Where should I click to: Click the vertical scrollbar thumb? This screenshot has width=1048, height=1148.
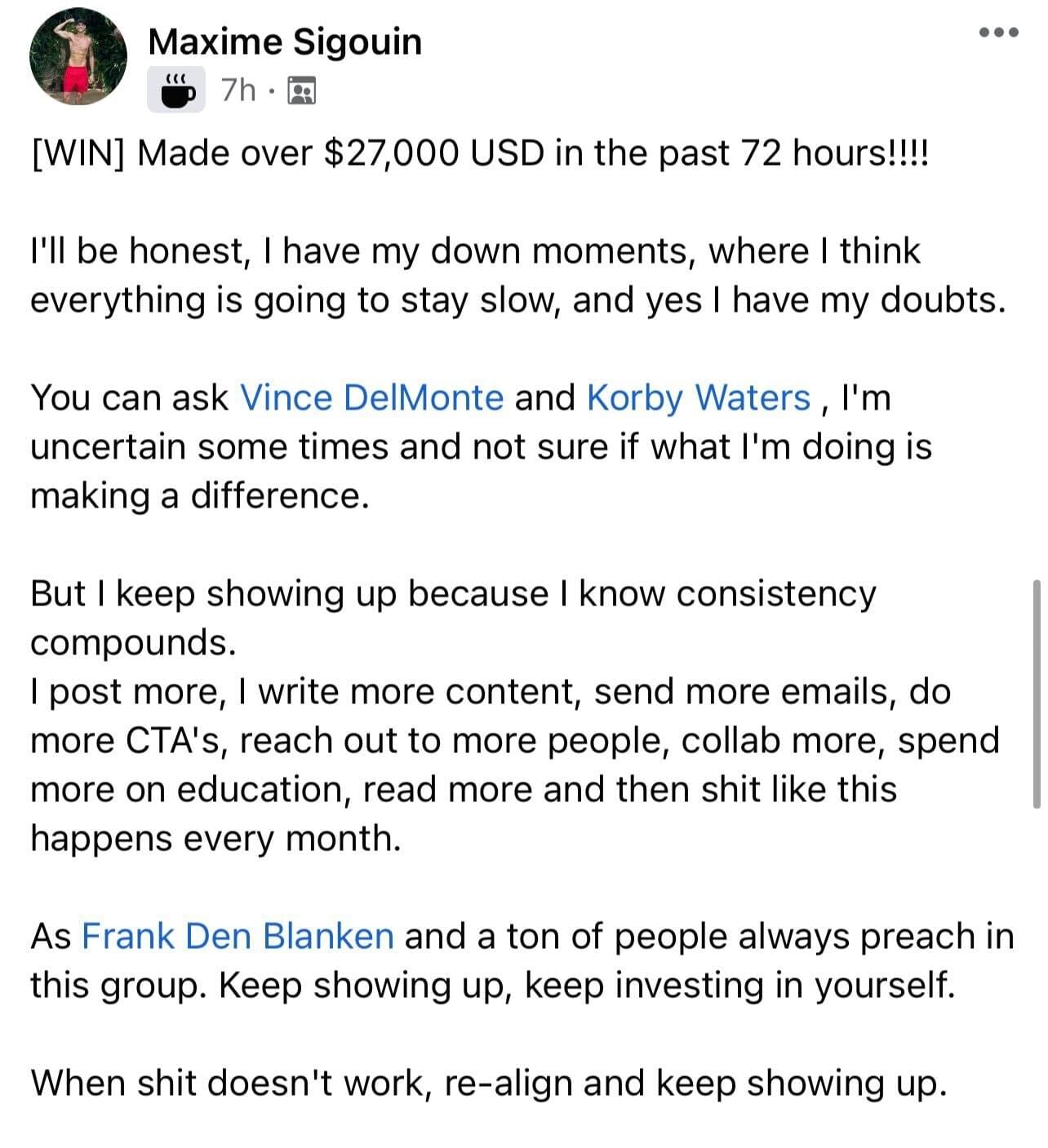(1037, 694)
